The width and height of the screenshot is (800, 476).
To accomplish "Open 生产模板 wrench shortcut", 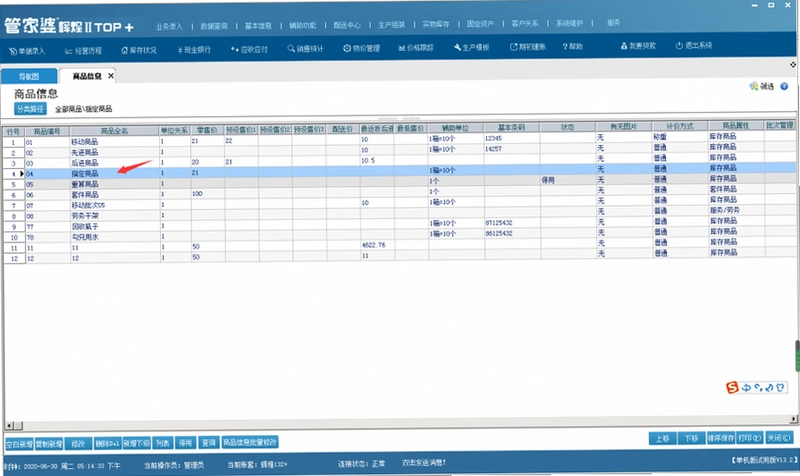I will [471, 47].
